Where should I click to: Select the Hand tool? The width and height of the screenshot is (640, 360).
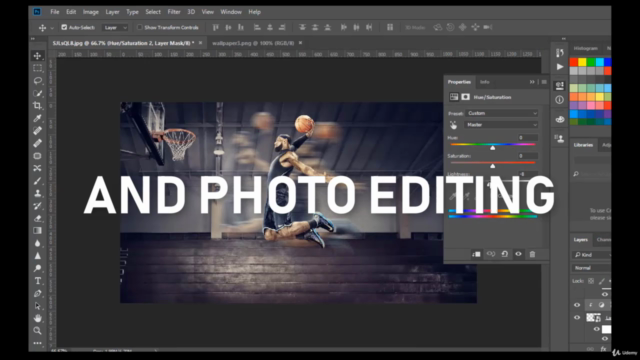pos(38,318)
